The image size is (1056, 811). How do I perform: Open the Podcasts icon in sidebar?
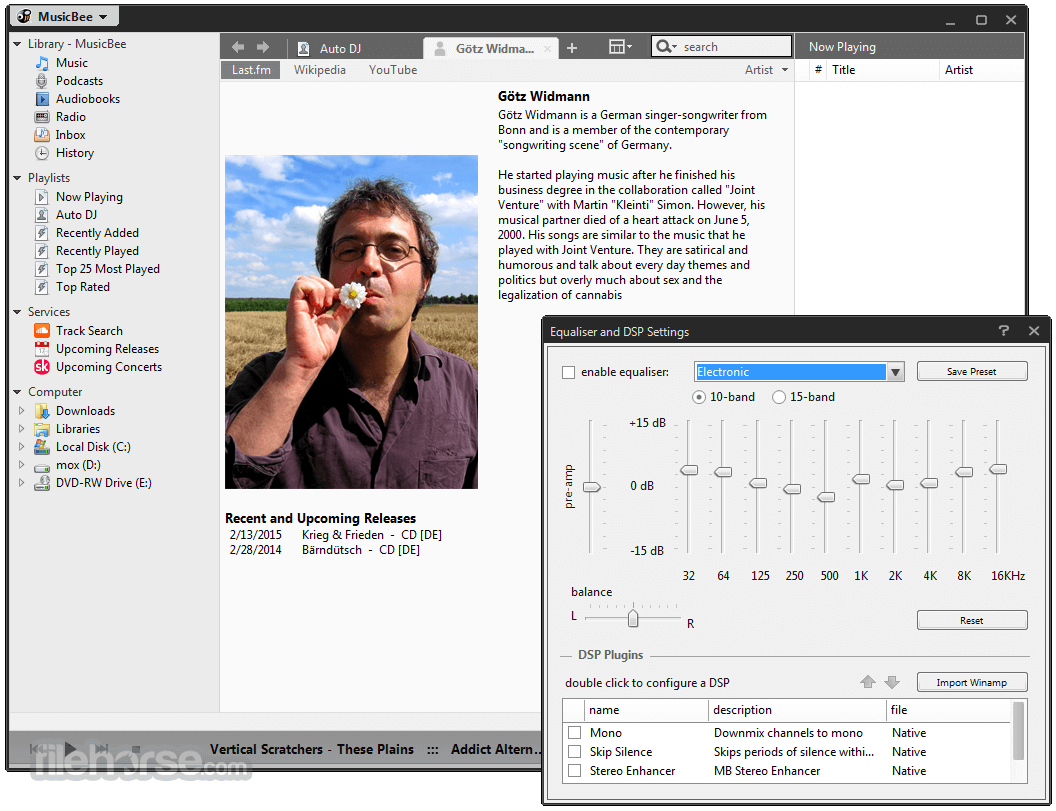tap(42, 81)
